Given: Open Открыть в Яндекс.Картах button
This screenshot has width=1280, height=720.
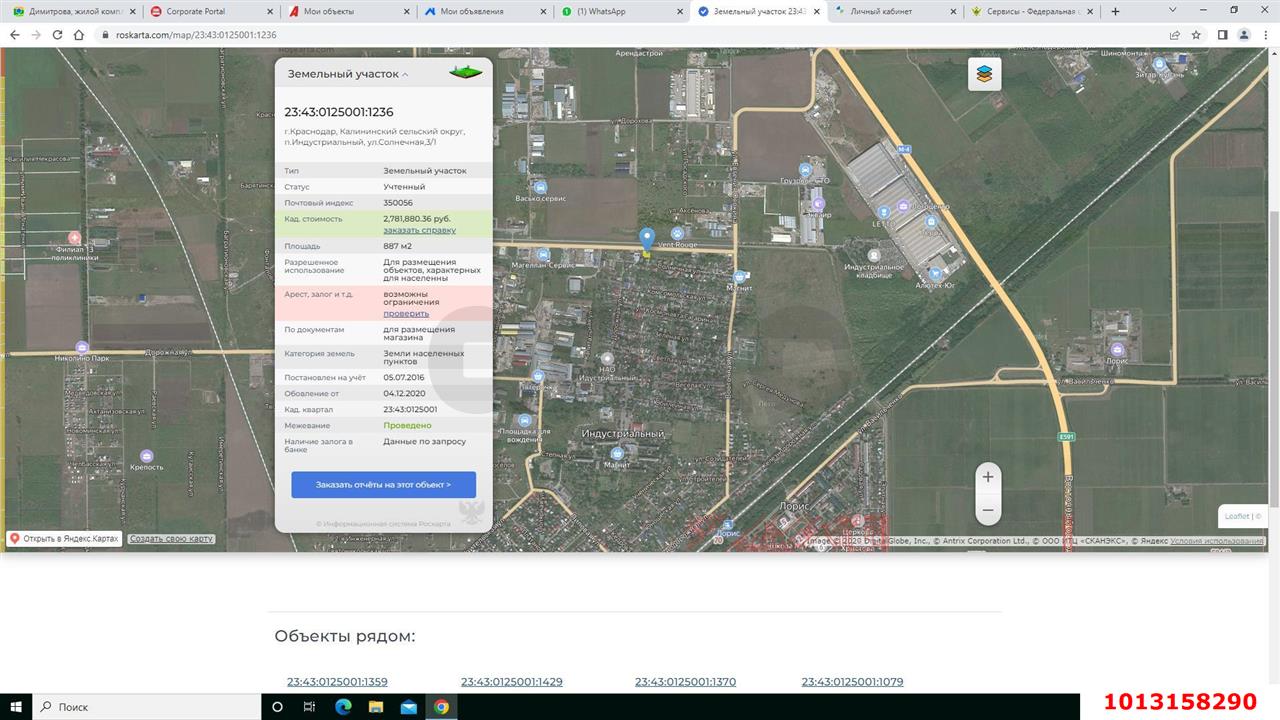Looking at the screenshot, I should tap(64, 538).
